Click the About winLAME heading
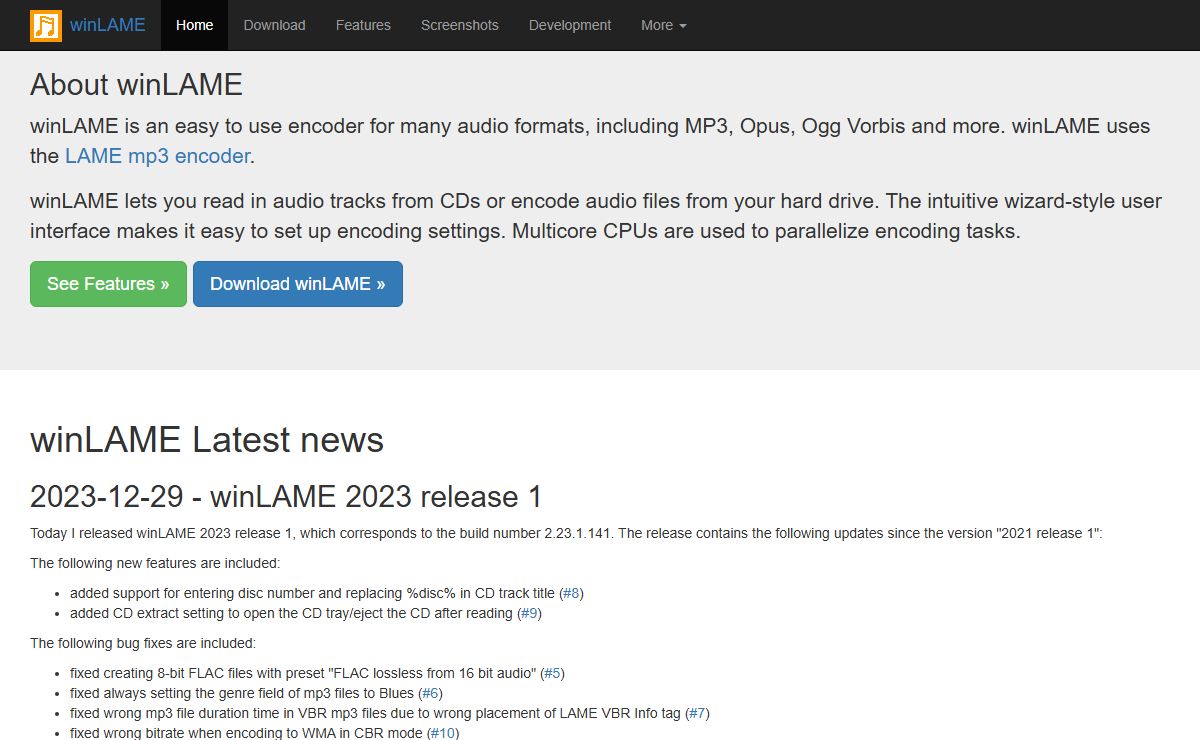The height and width of the screenshot is (740, 1200). tap(136, 84)
